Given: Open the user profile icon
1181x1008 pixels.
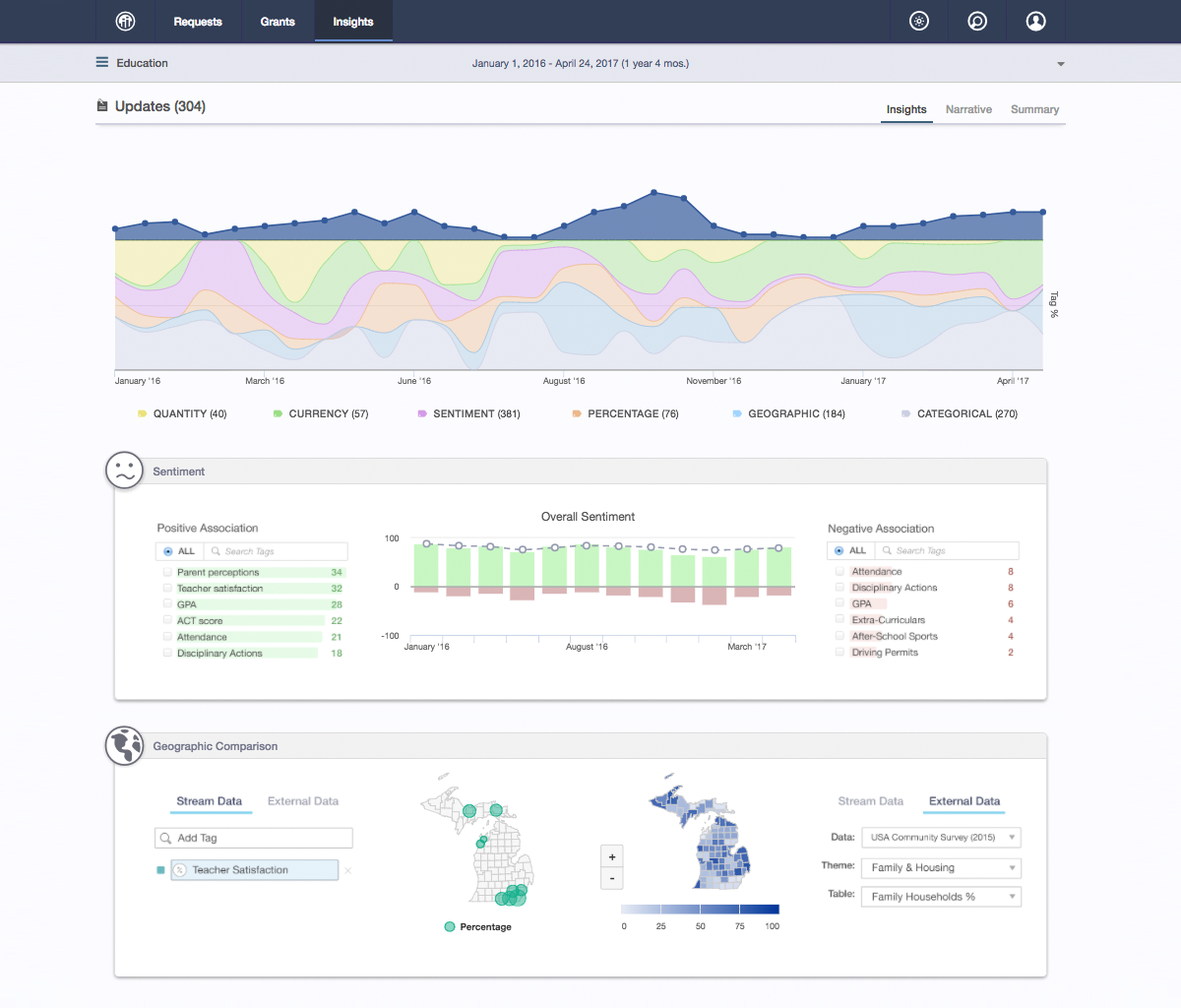Looking at the screenshot, I should pyautogui.click(x=1035, y=21).
